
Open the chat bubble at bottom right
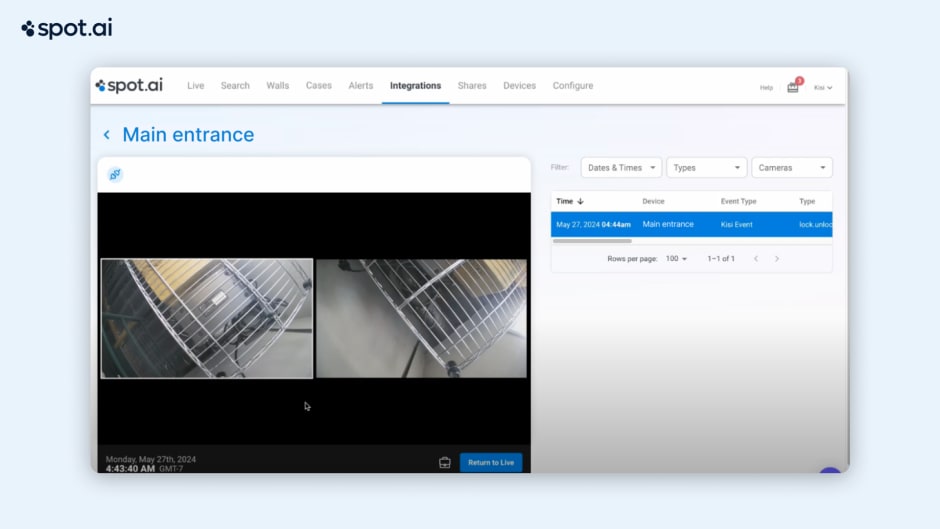(830, 471)
